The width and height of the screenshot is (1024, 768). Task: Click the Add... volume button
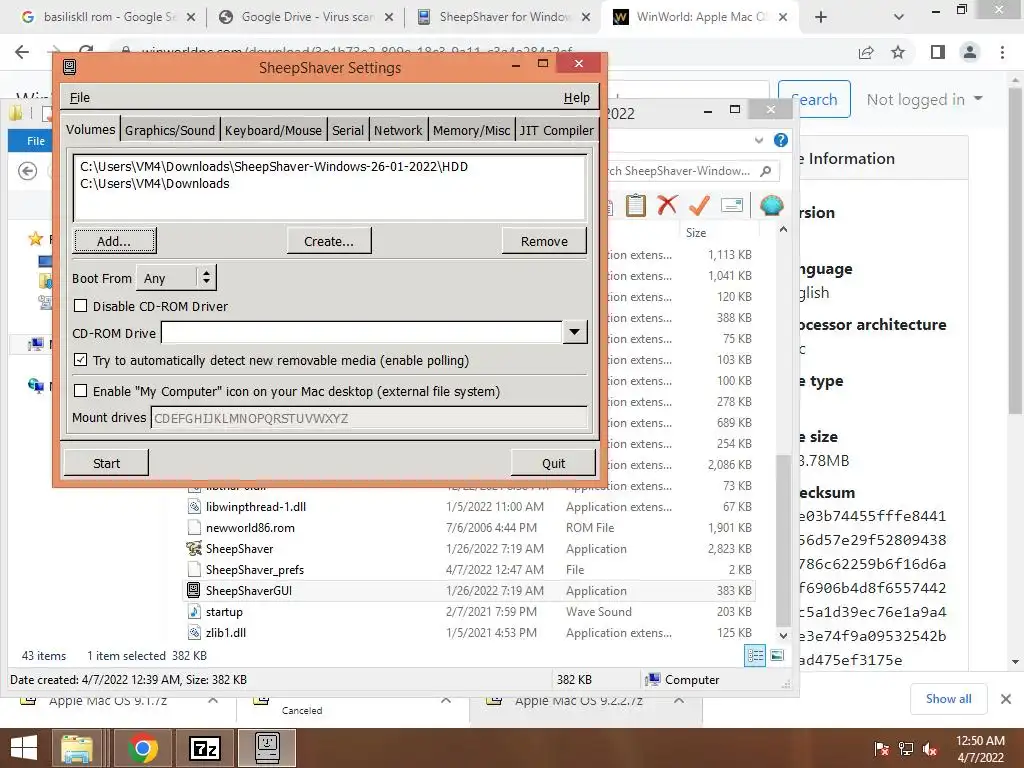pyautogui.click(x=114, y=241)
